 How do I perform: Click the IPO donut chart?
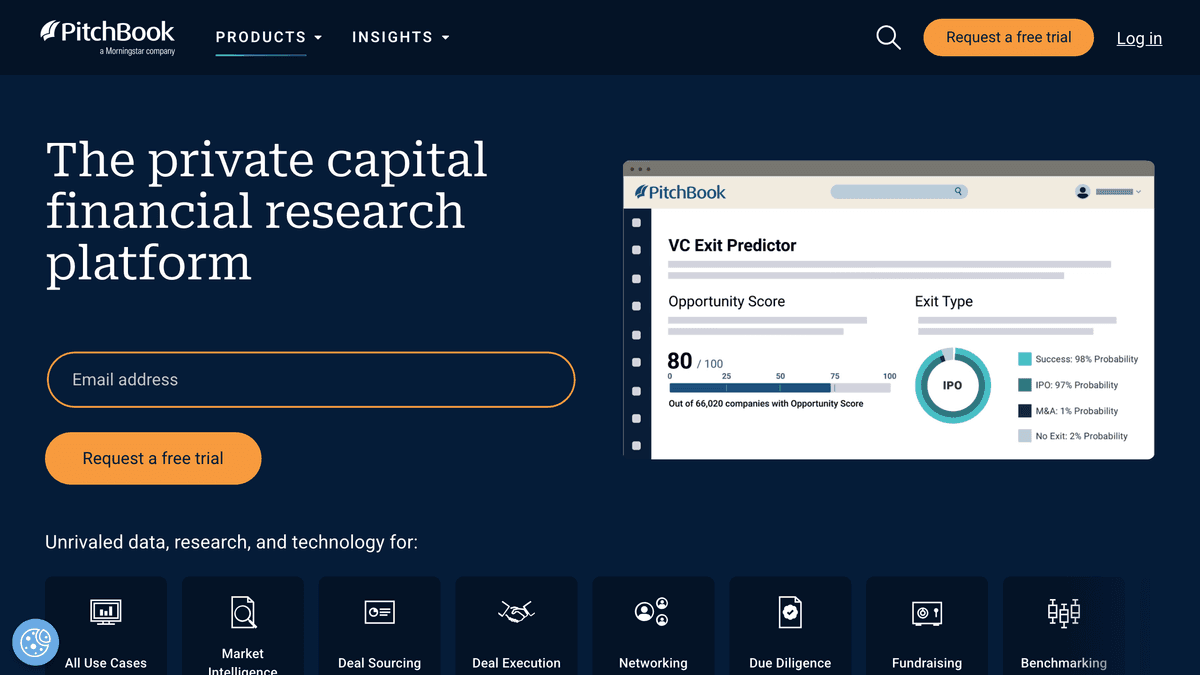pos(952,385)
